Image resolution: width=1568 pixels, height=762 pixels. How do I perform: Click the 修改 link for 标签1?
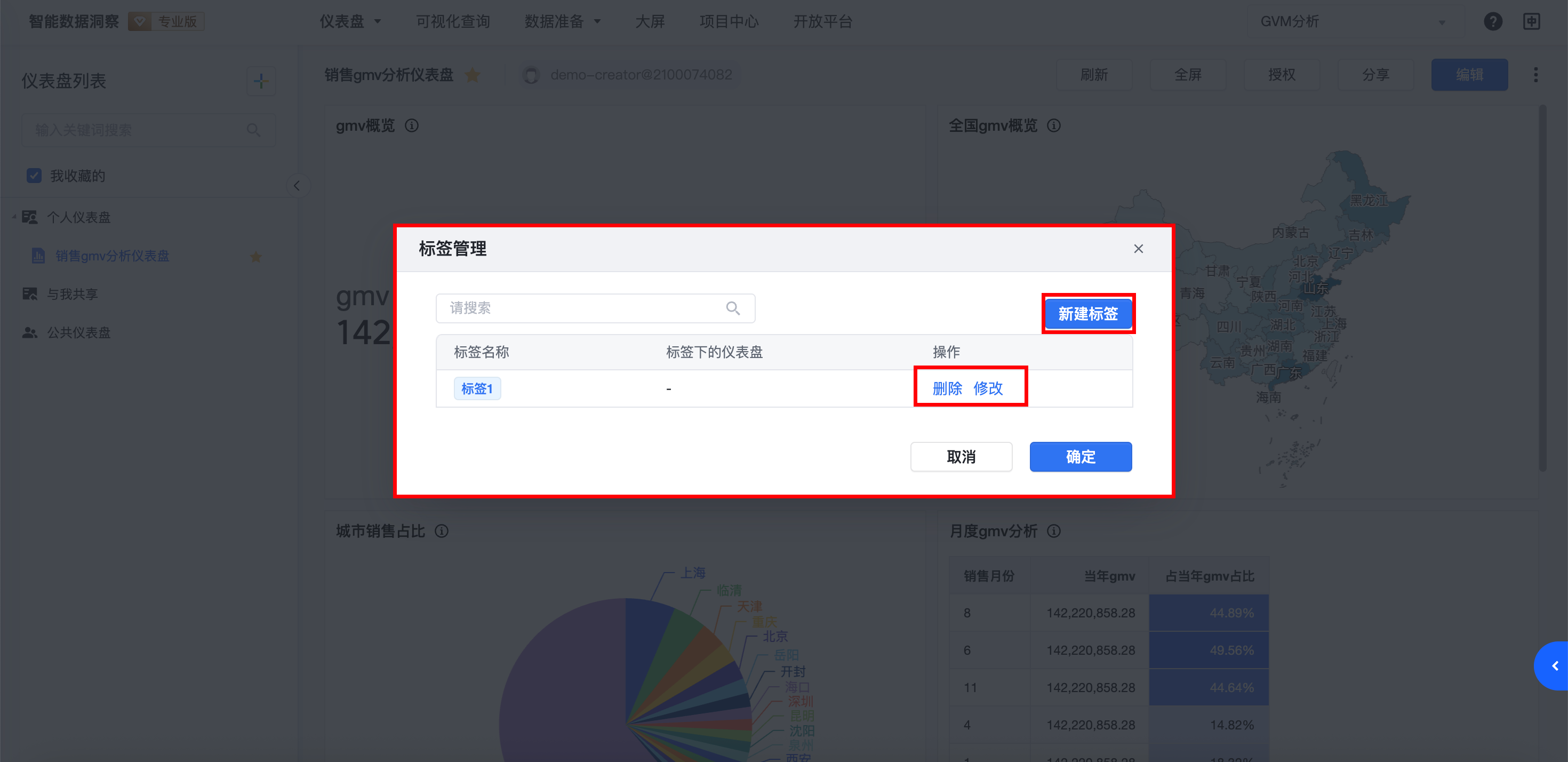click(988, 388)
